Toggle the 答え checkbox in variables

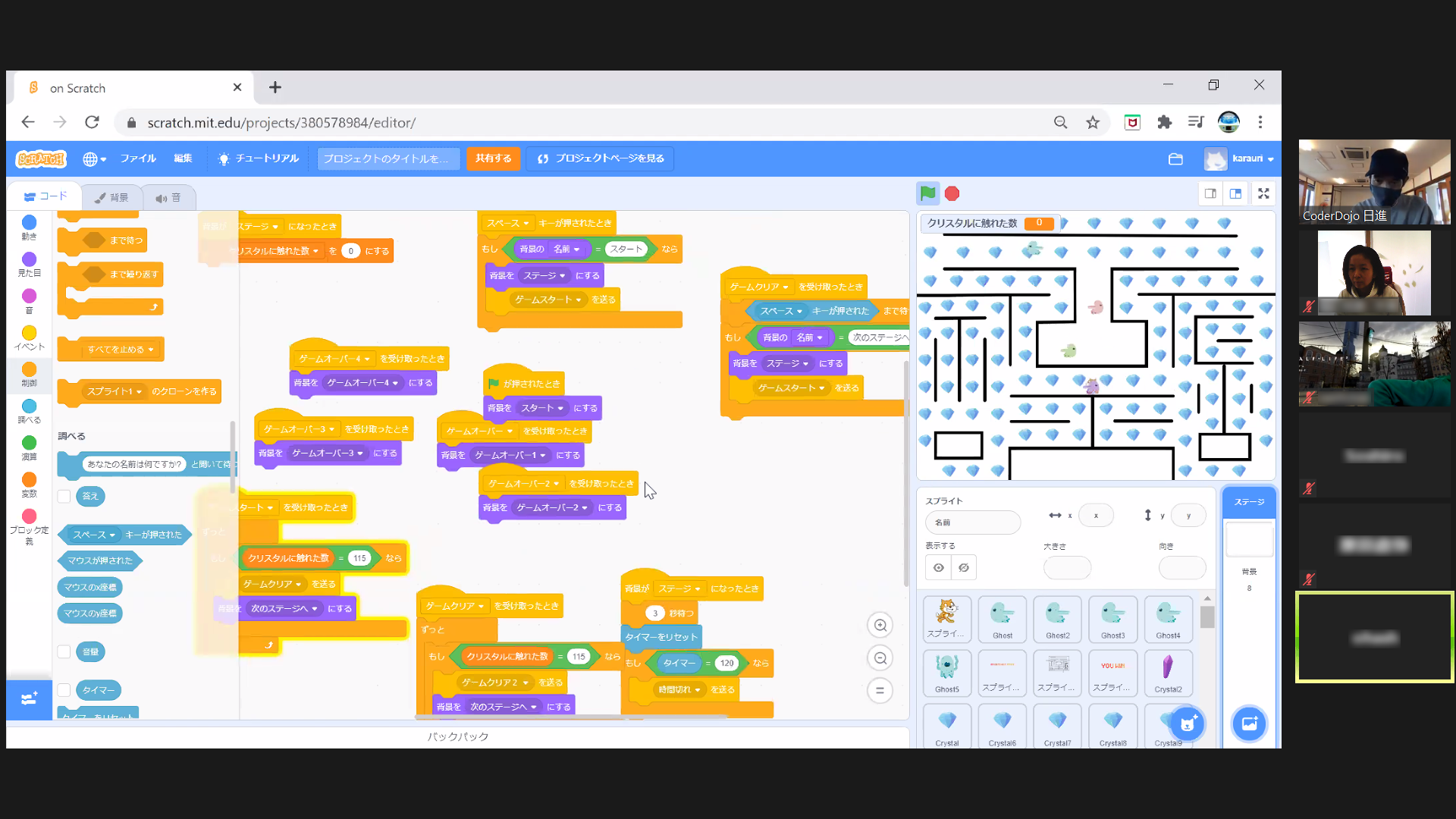[64, 496]
